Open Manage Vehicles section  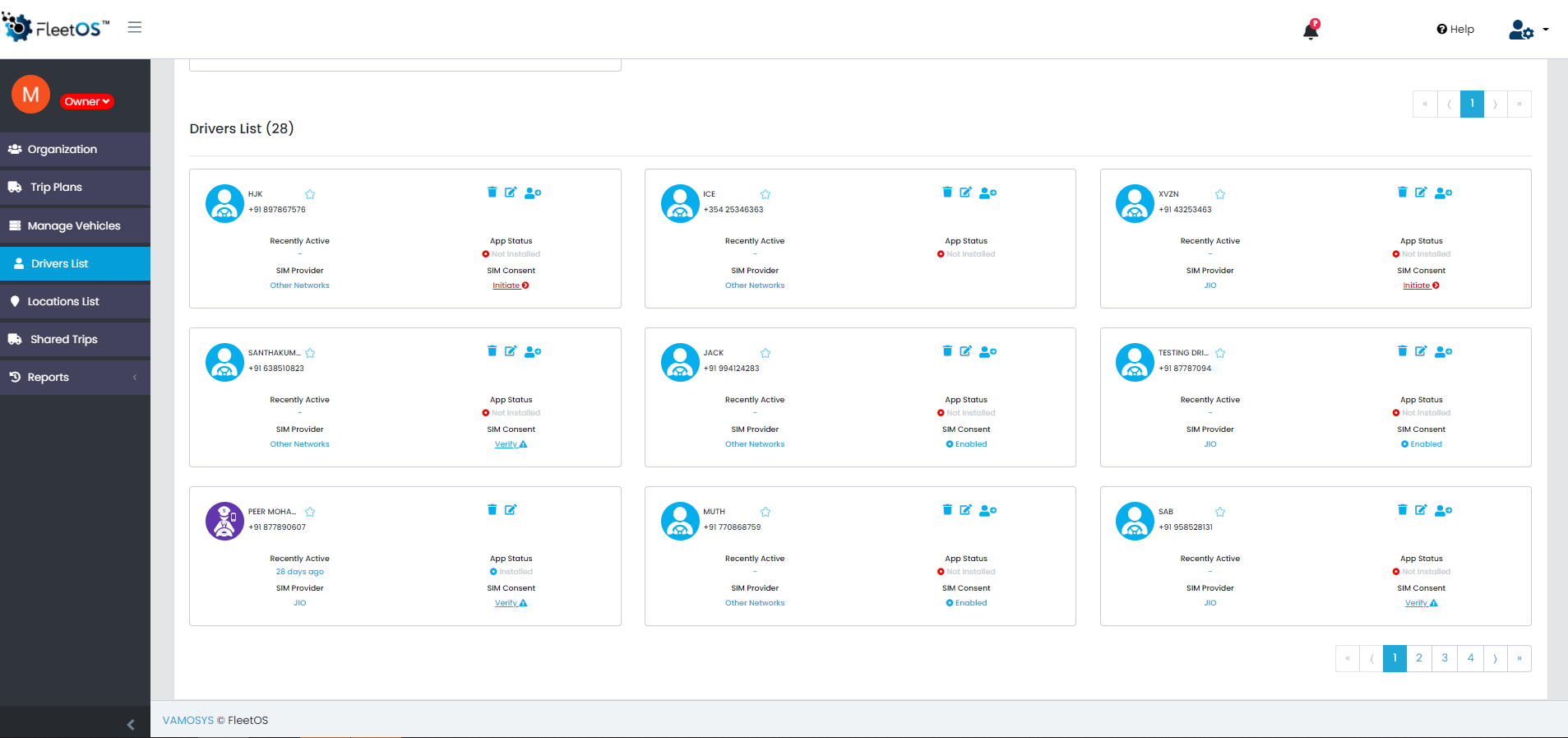pos(75,225)
